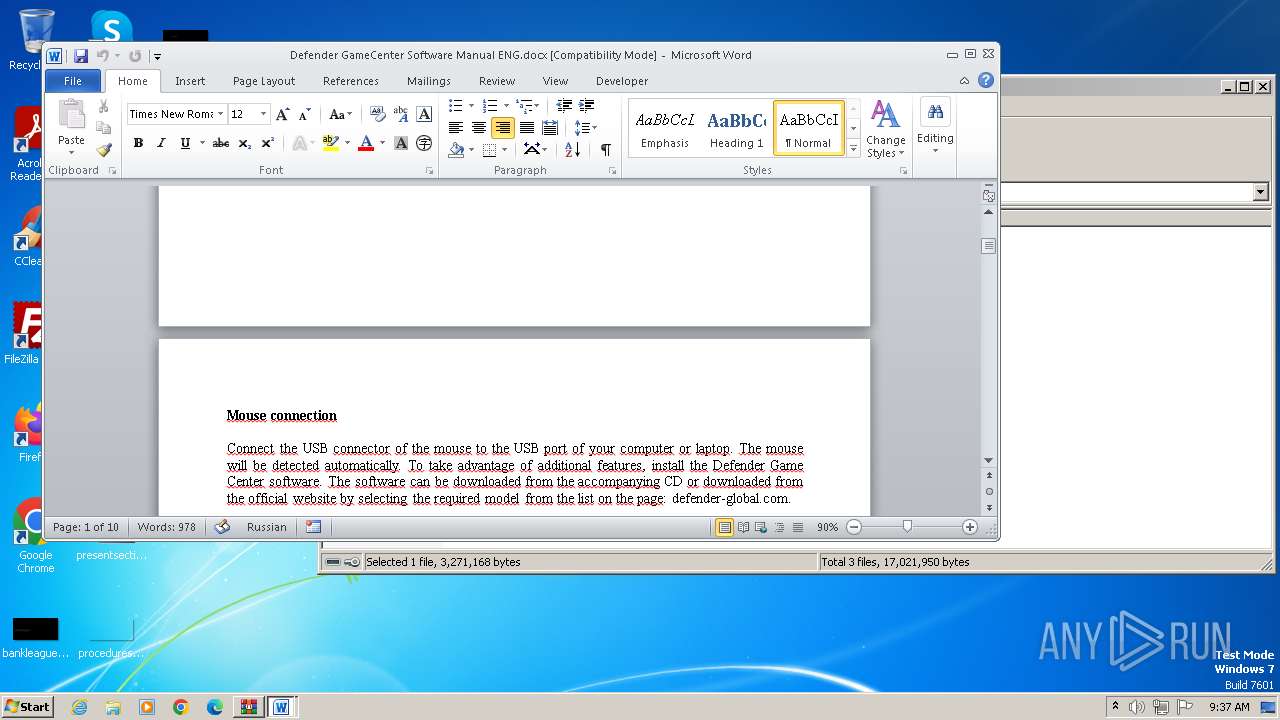Open Word Help question mark
This screenshot has width=1280, height=720.
[986, 80]
